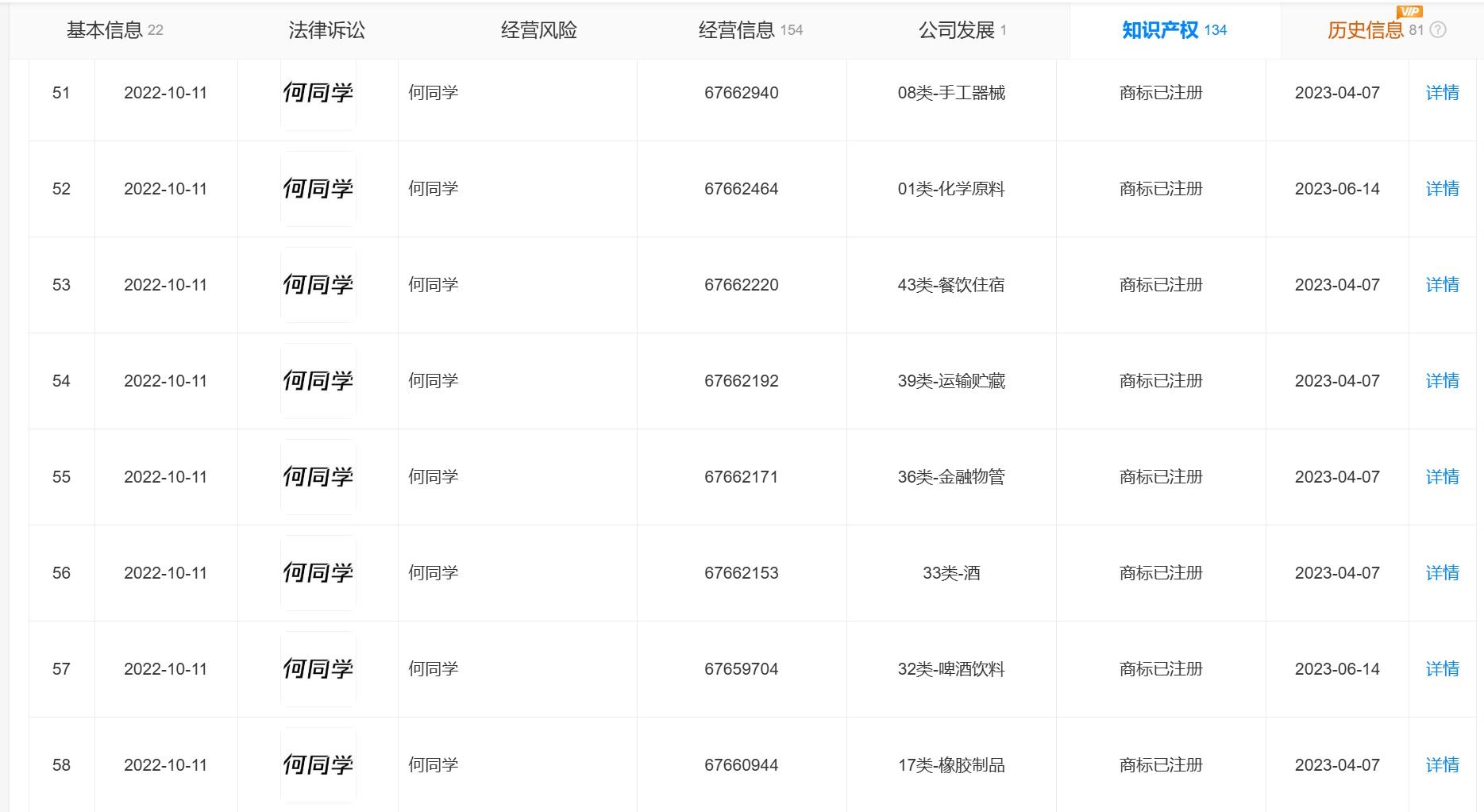The image size is (1484, 812).
Task: Click registration number 67660944
Action: [x=742, y=765]
